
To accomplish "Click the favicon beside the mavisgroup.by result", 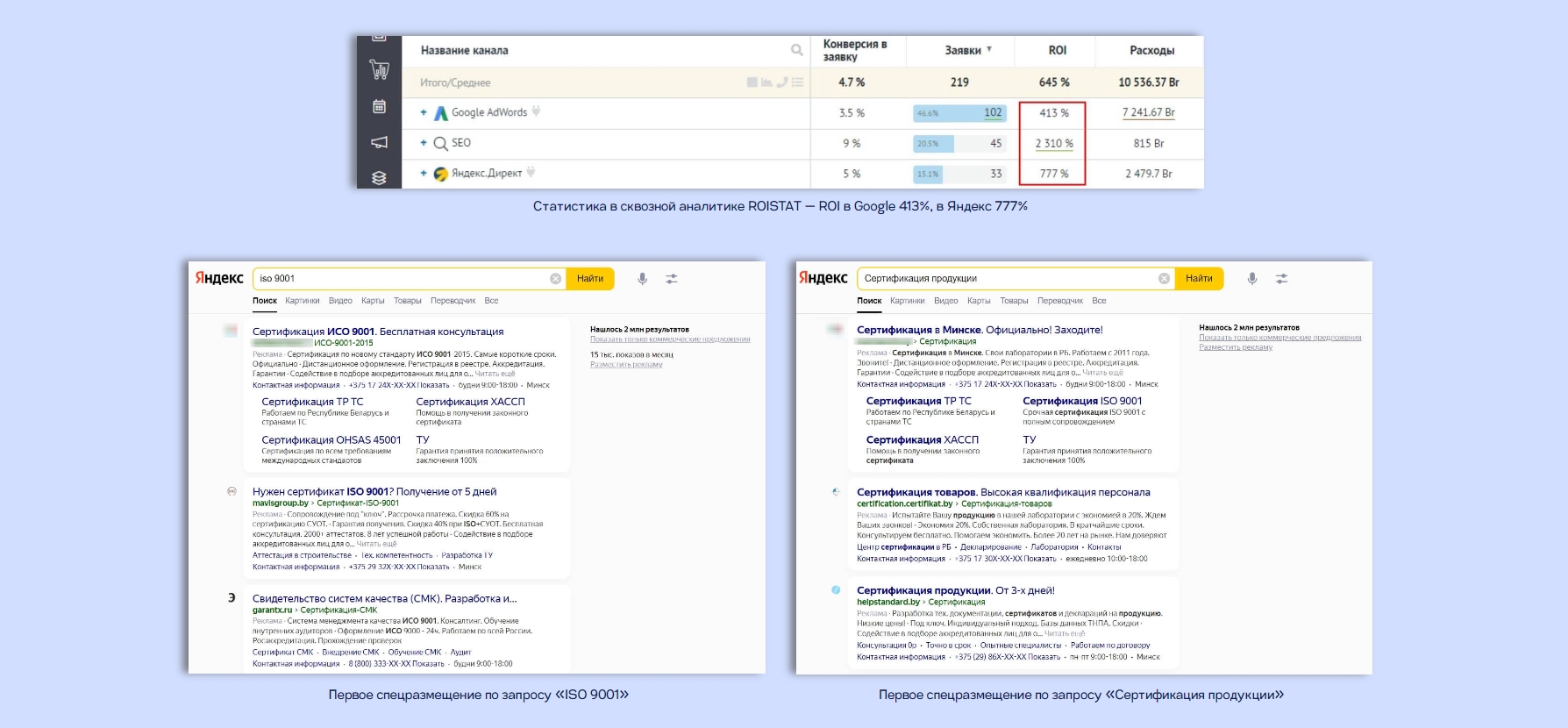I will tap(232, 491).
